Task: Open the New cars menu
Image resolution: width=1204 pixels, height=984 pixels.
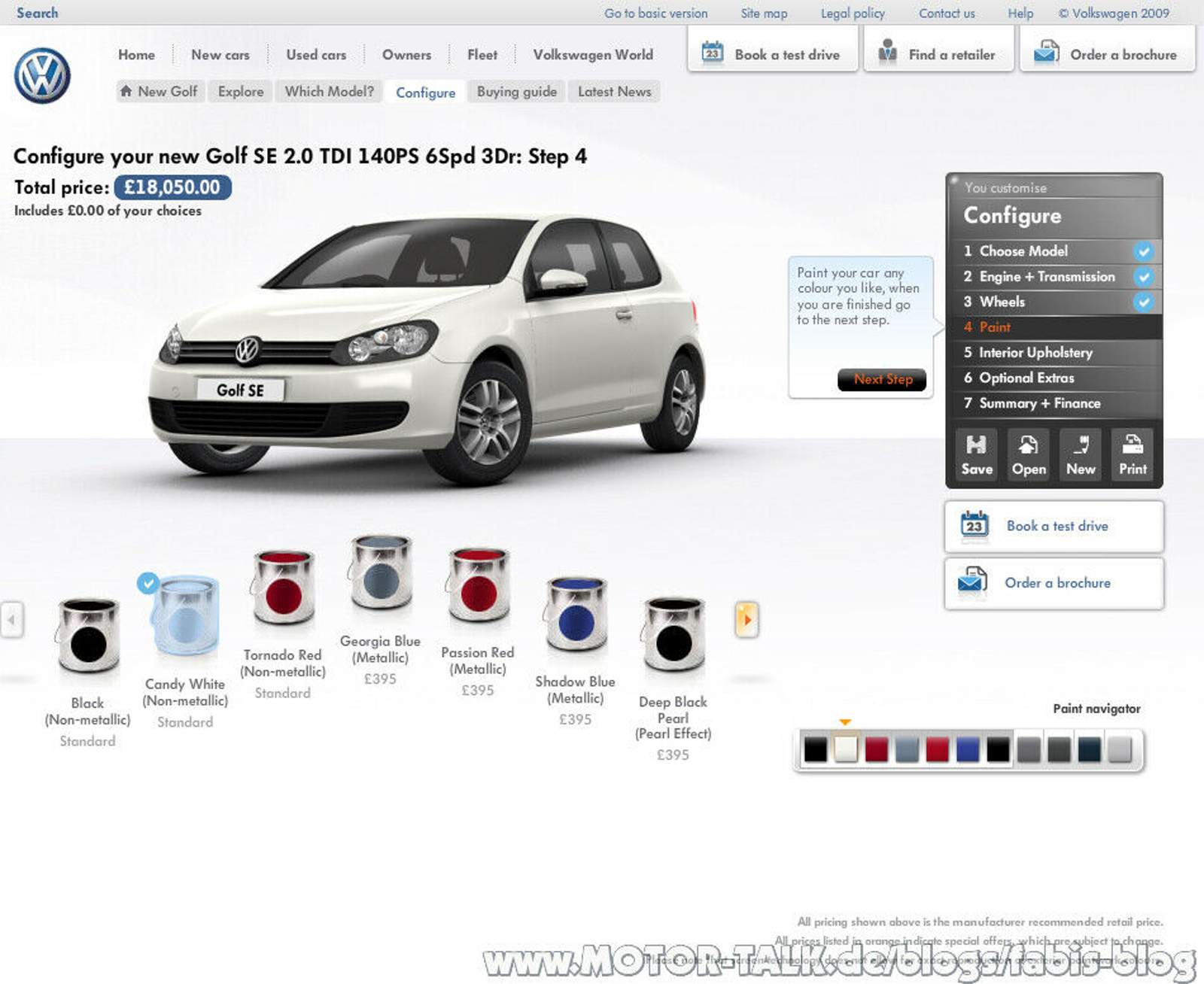Action: (x=220, y=55)
